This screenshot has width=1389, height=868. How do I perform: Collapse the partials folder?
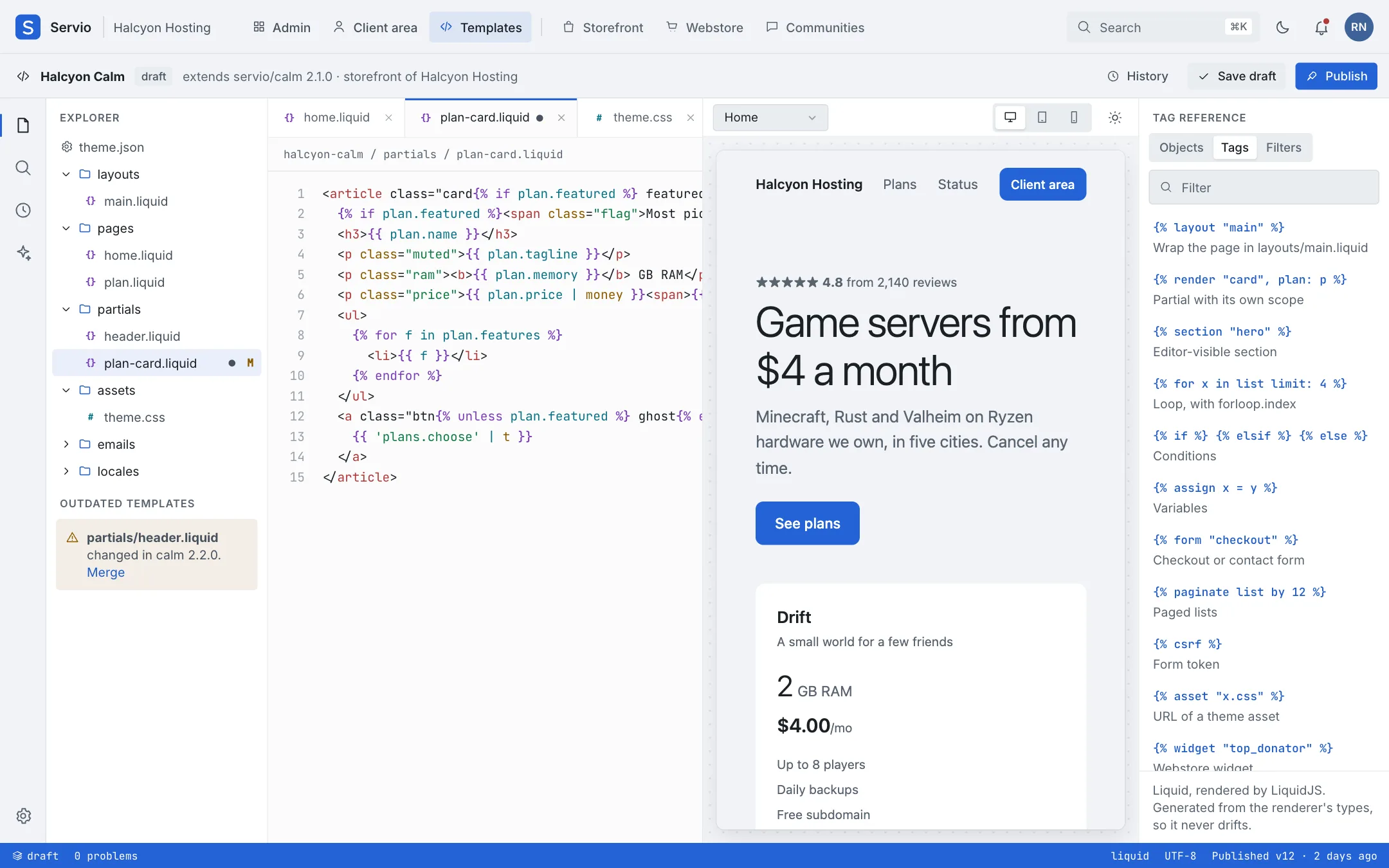(x=66, y=309)
